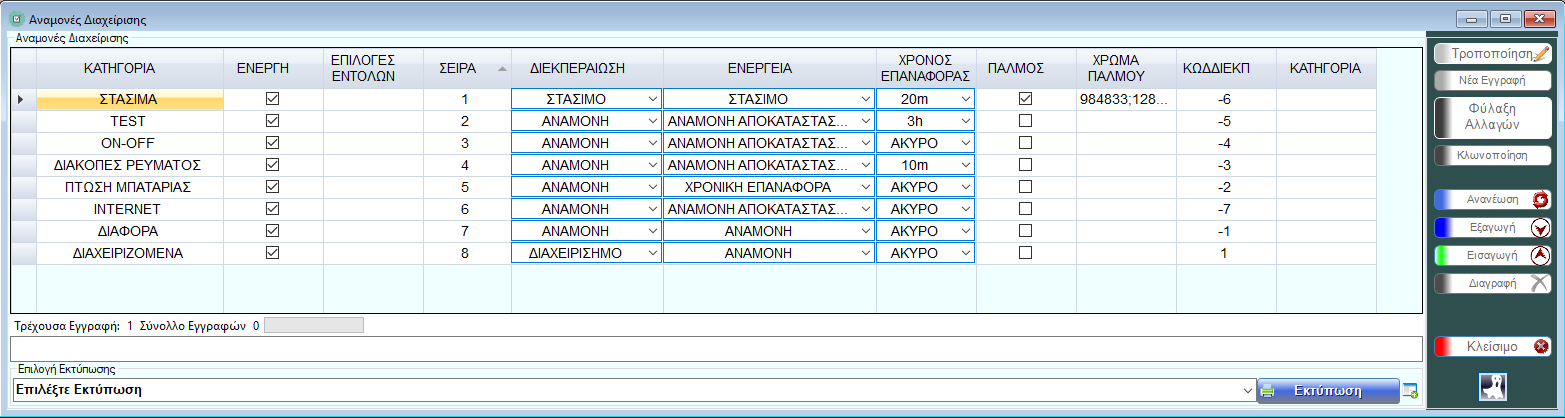Click the Εξαγωγή export button

click(1492, 227)
